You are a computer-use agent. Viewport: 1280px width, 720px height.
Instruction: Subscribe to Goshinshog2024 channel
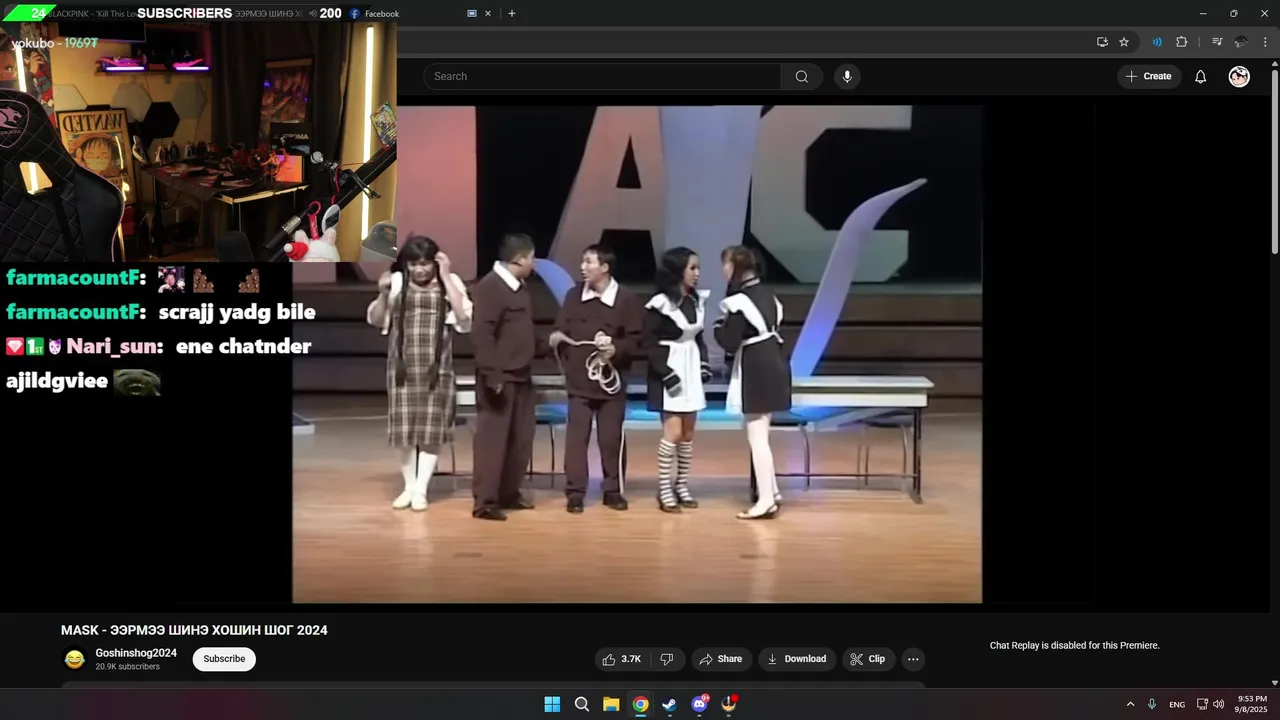224,659
